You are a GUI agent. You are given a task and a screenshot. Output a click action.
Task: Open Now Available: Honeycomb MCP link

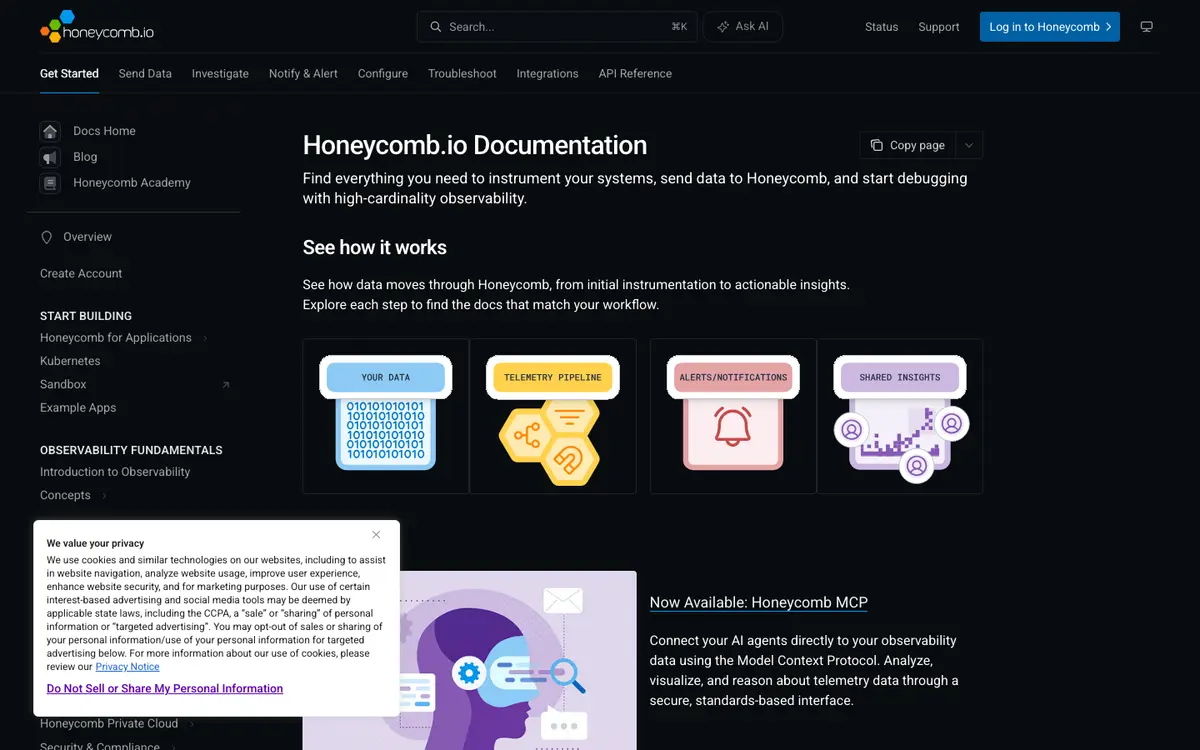(x=759, y=603)
